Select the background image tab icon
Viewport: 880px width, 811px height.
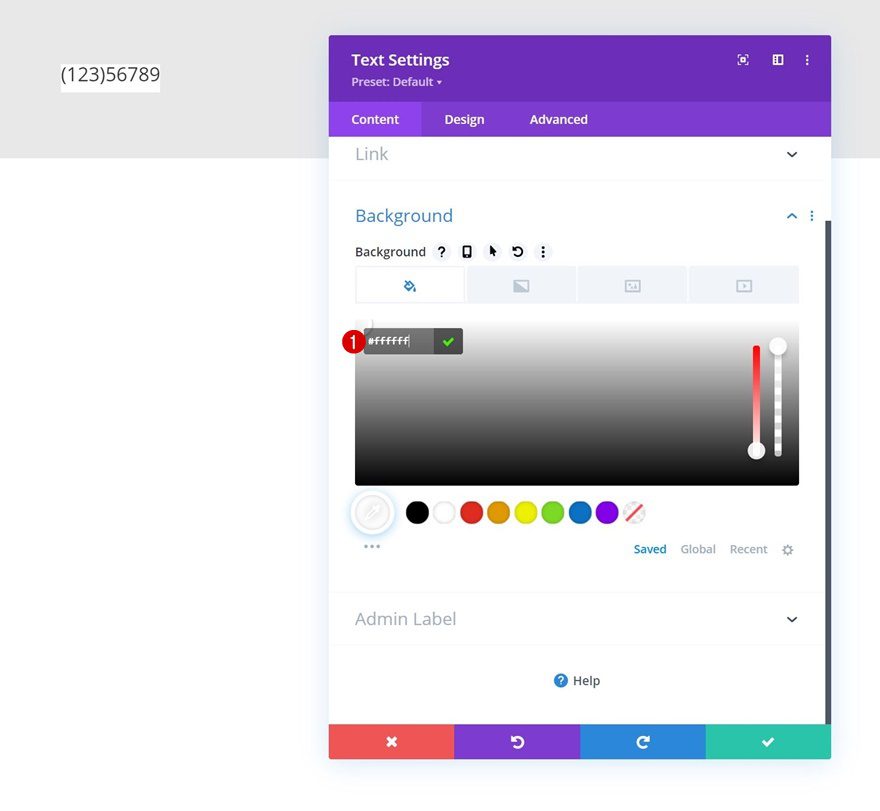[632, 284]
